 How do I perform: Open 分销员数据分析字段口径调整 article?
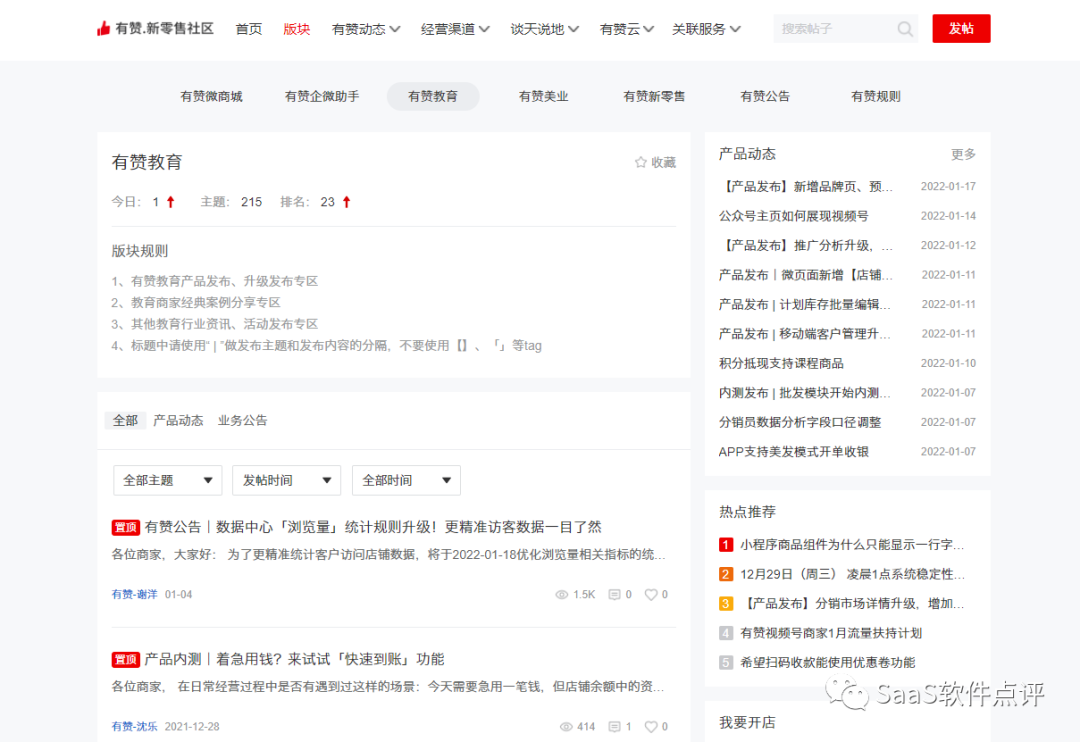coord(800,422)
